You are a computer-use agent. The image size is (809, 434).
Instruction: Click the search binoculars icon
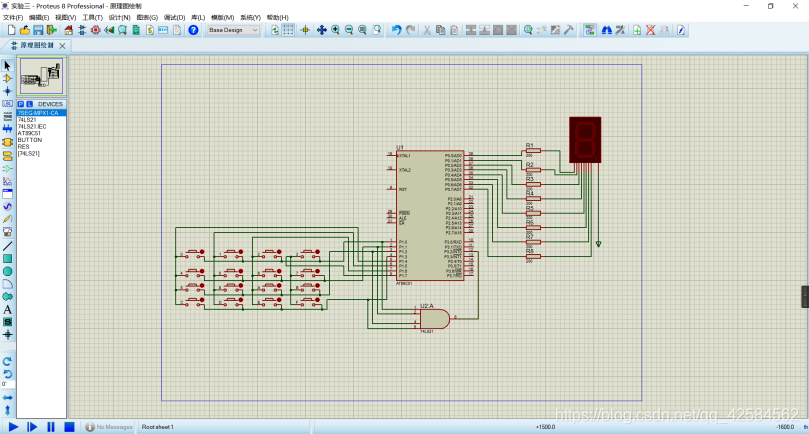click(607, 30)
